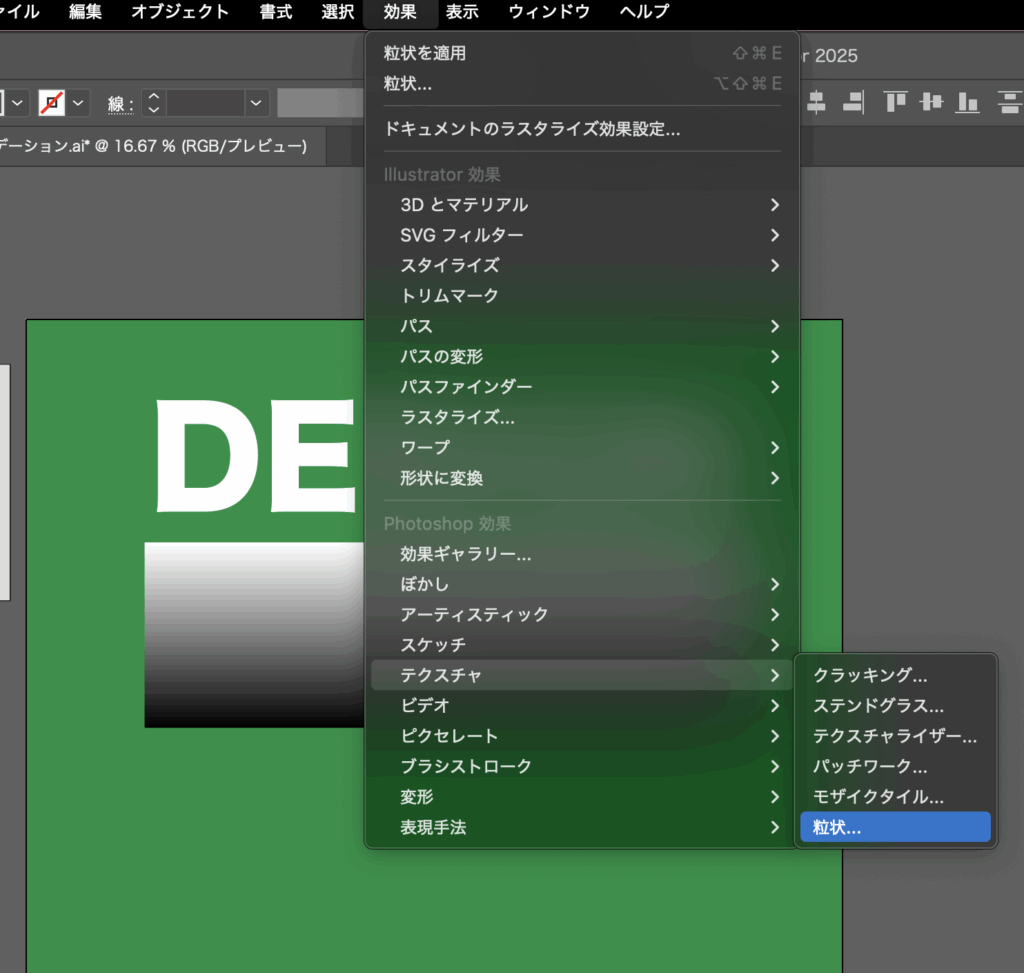
Task: Click the horizontal align center icon
Action: coord(817,102)
